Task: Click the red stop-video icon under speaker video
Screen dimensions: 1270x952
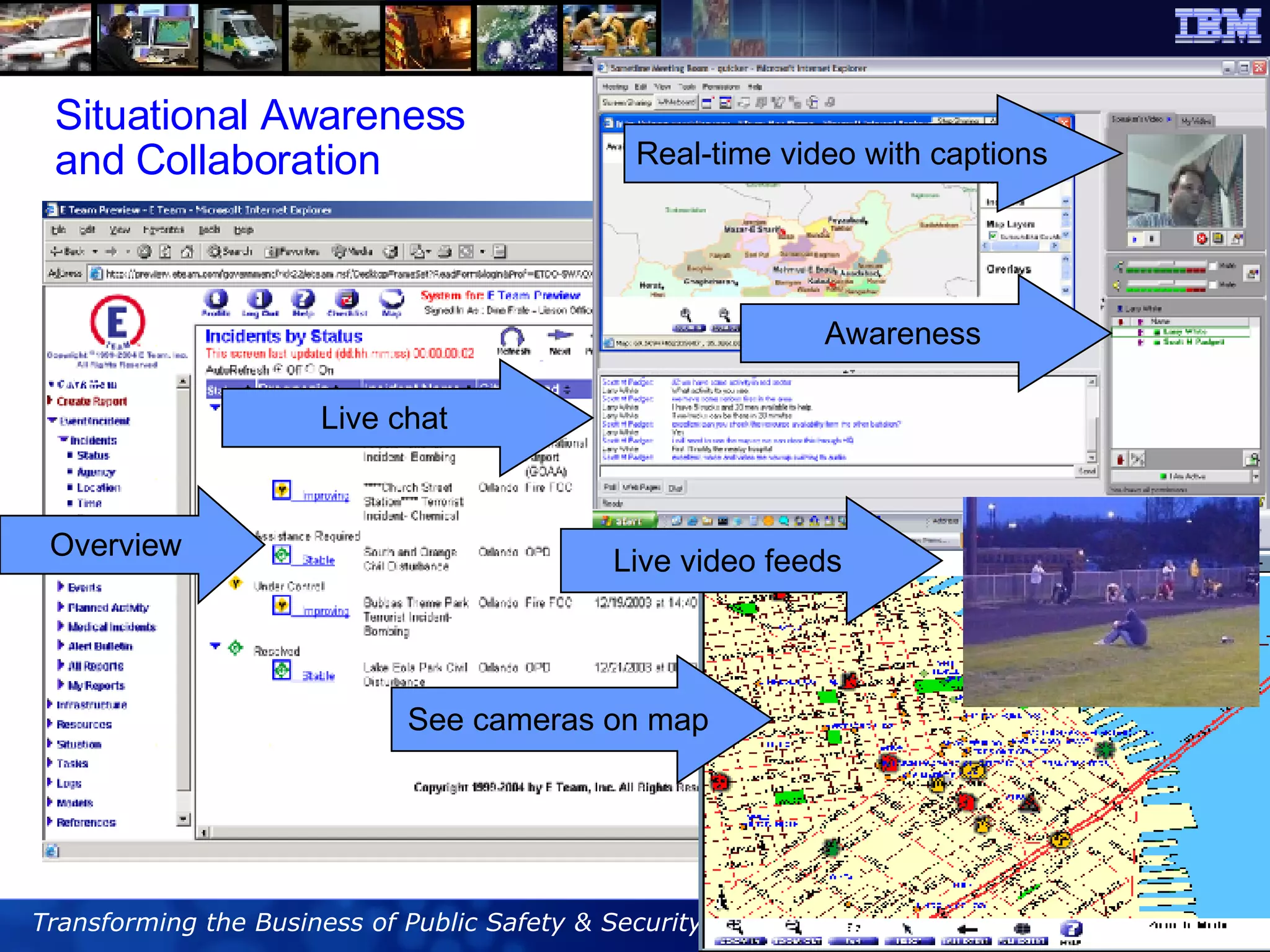Action: tap(1202, 238)
